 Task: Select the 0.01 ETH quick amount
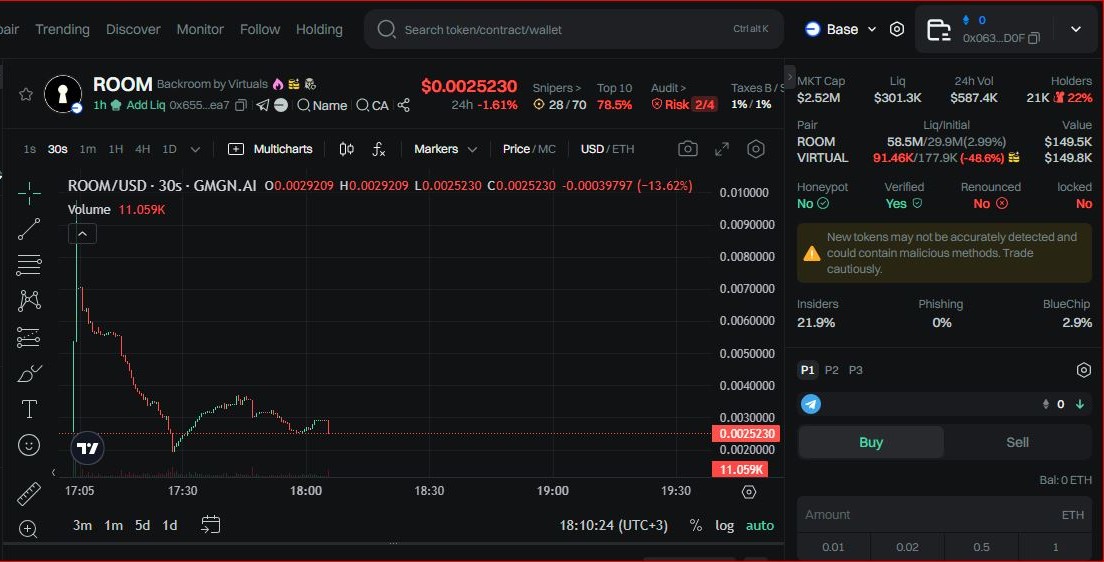pyautogui.click(x=833, y=547)
